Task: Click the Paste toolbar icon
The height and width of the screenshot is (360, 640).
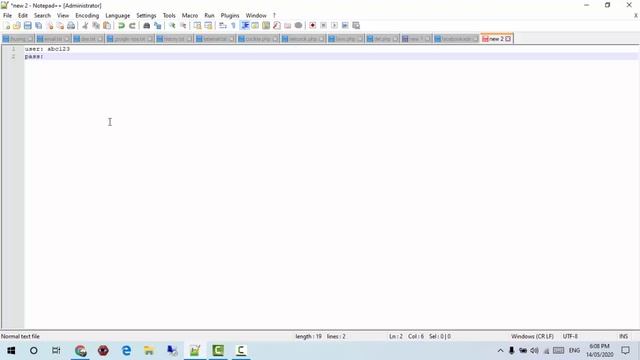Action: click(x=107, y=26)
